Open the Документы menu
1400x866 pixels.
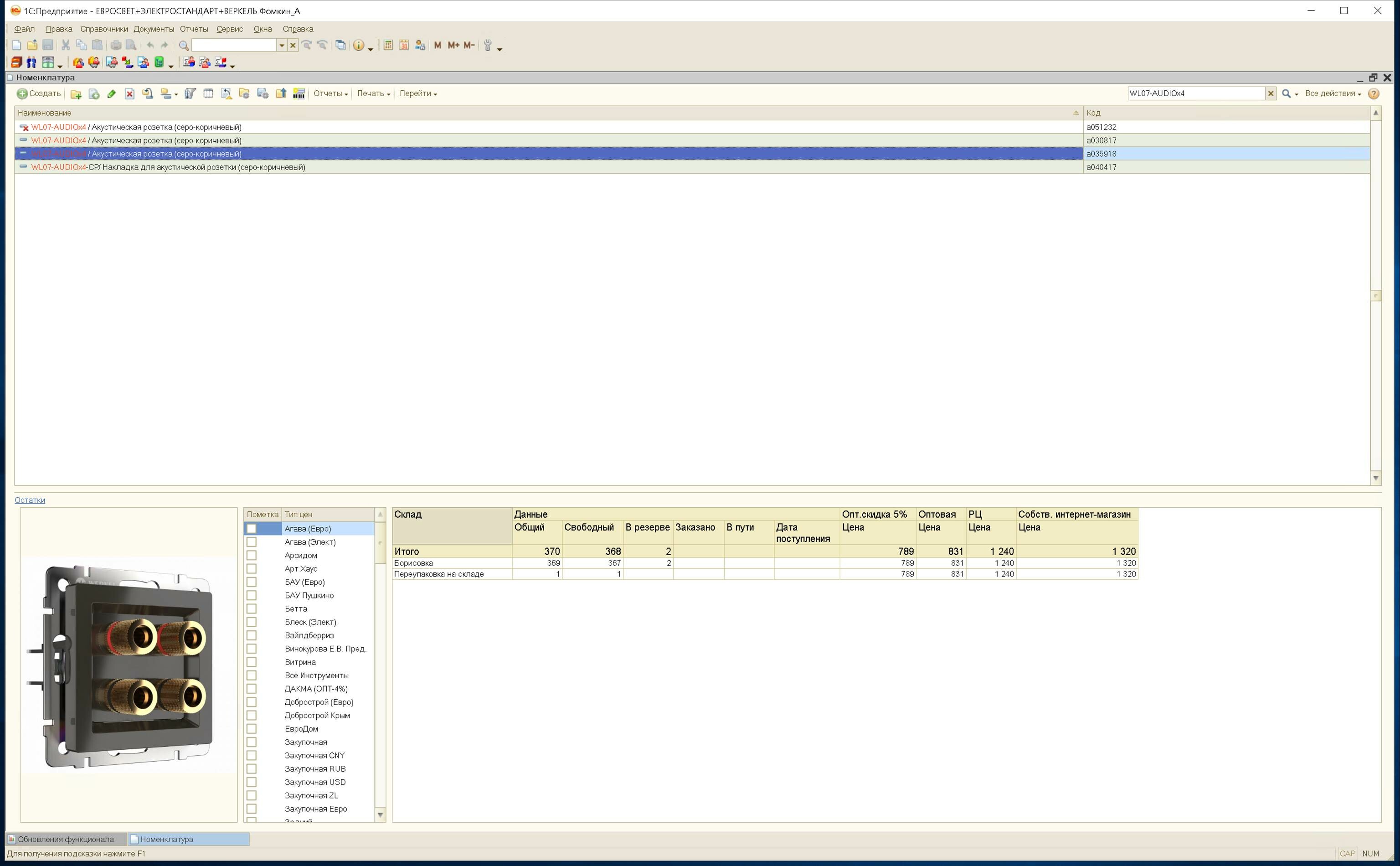(154, 29)
